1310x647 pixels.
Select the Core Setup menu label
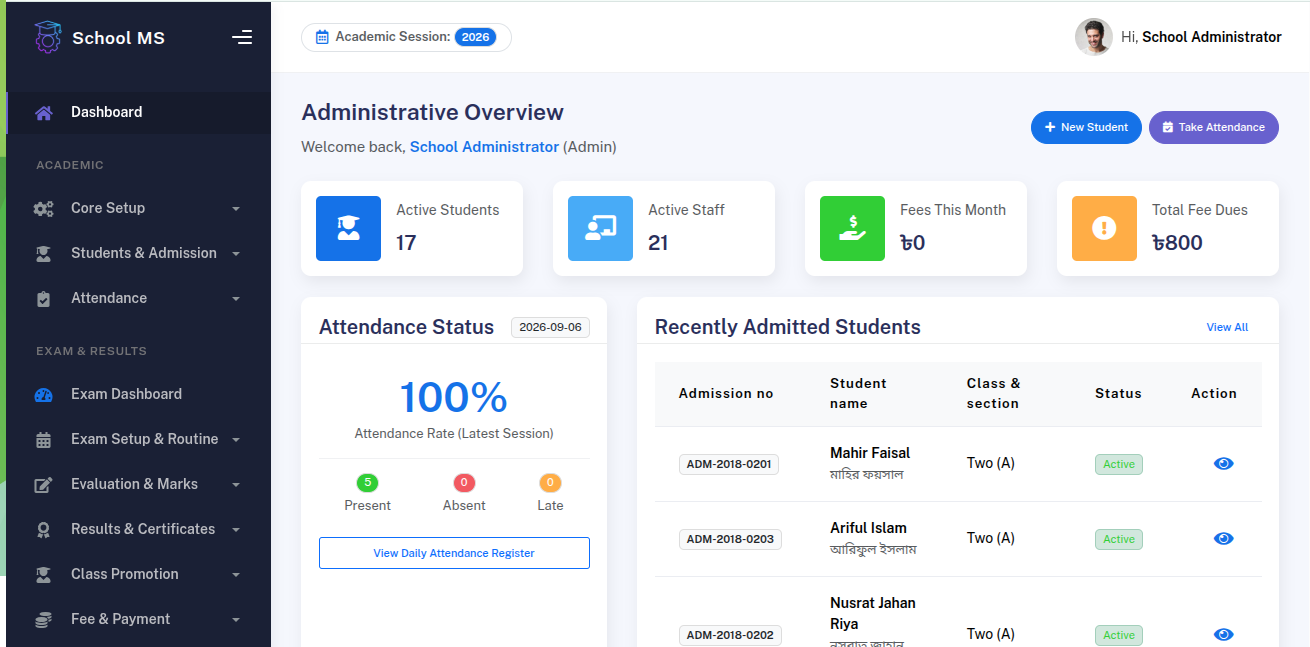(108, 208)
